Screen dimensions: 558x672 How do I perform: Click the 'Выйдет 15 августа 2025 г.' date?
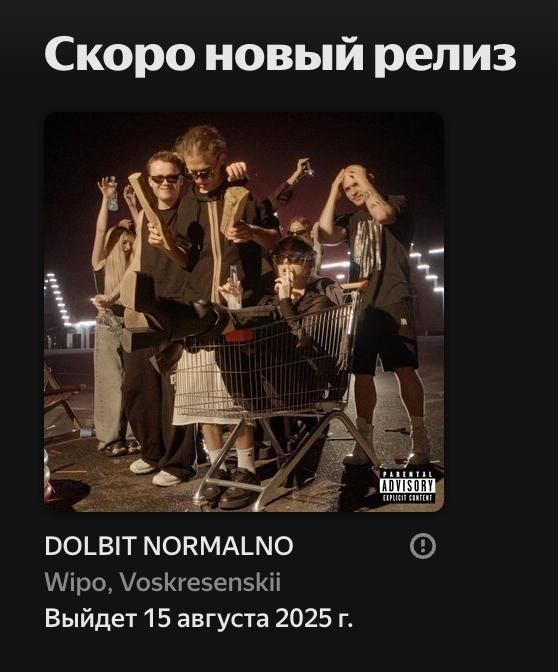198,618
